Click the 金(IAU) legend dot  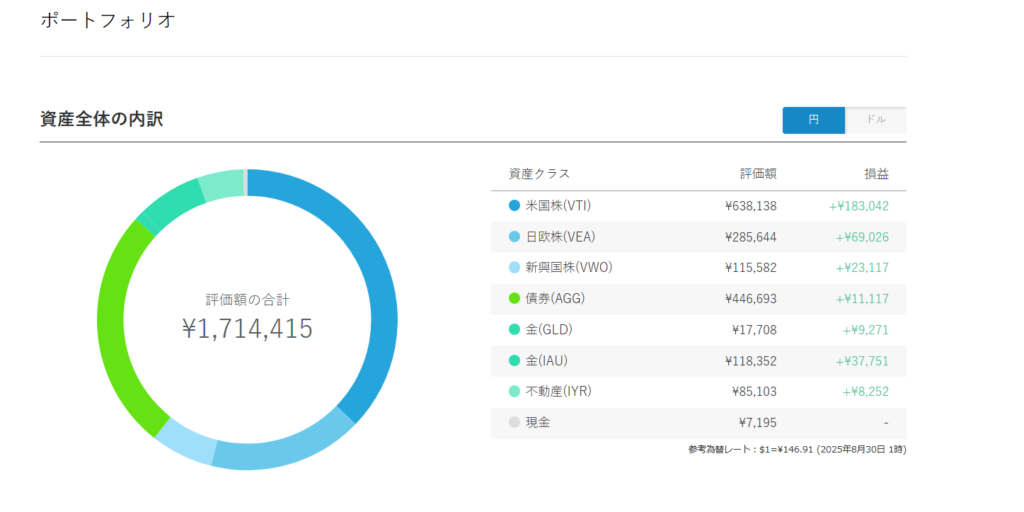(x=515, y=361)
